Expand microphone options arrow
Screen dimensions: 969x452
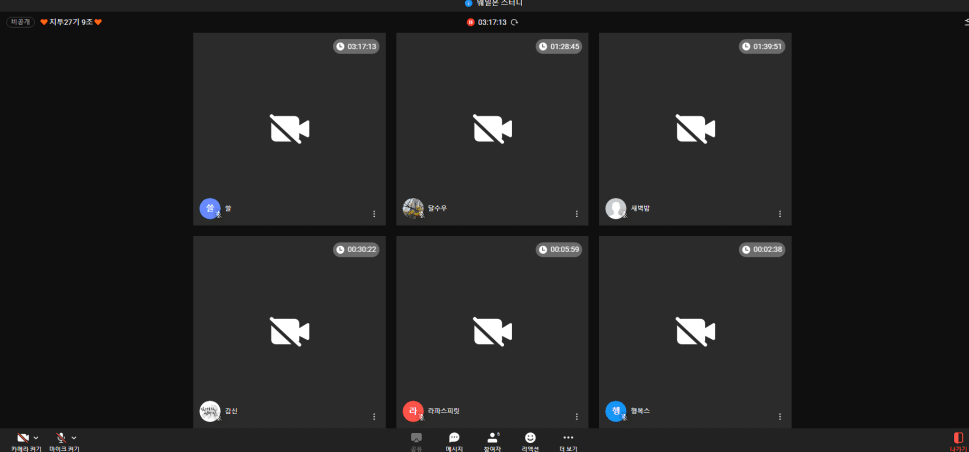pos(74,438)
